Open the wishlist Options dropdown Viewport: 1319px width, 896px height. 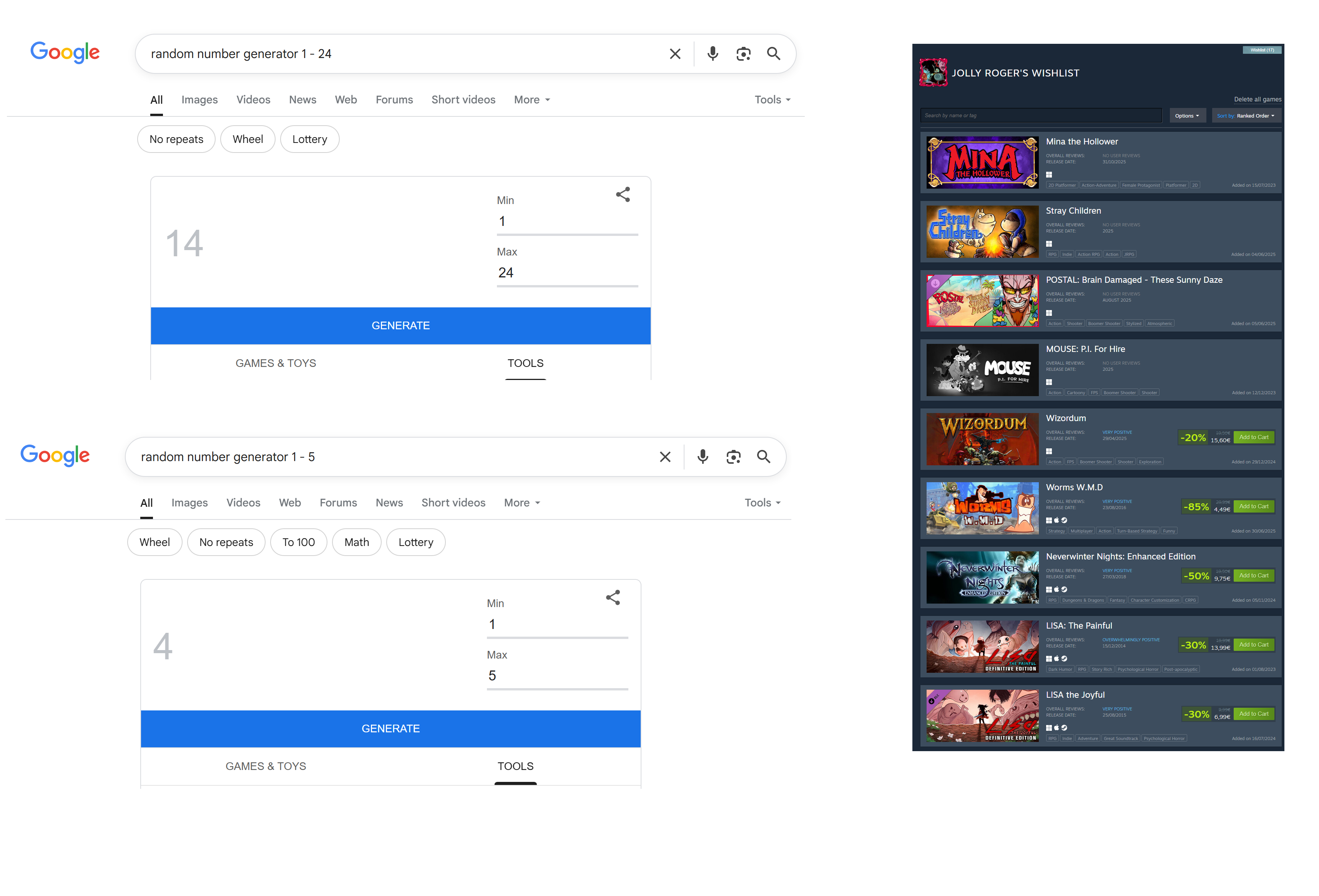pyautogui.click(x=1187, y=116)
